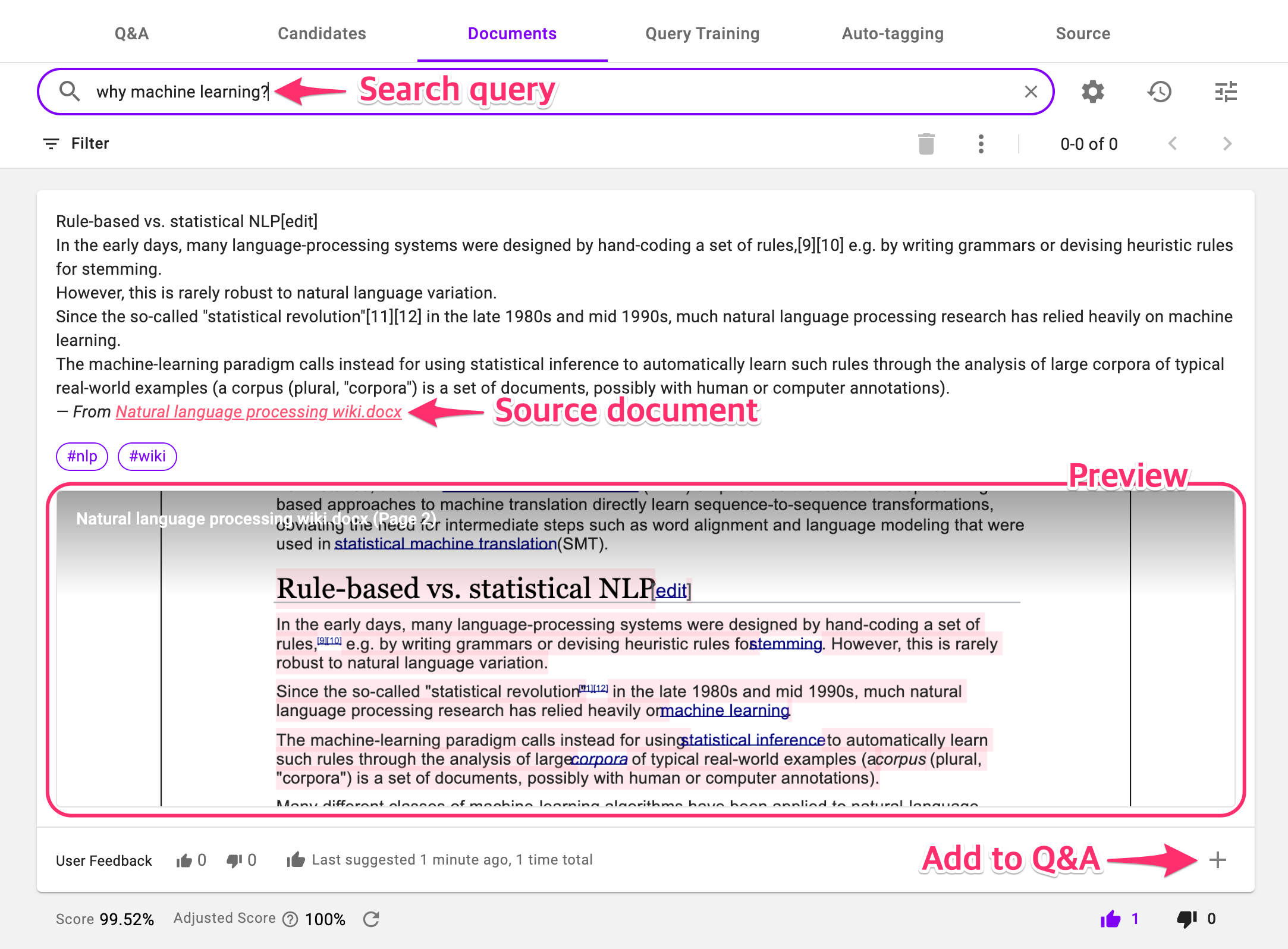
Task: Click the trash delete icon
Action: 926,144
